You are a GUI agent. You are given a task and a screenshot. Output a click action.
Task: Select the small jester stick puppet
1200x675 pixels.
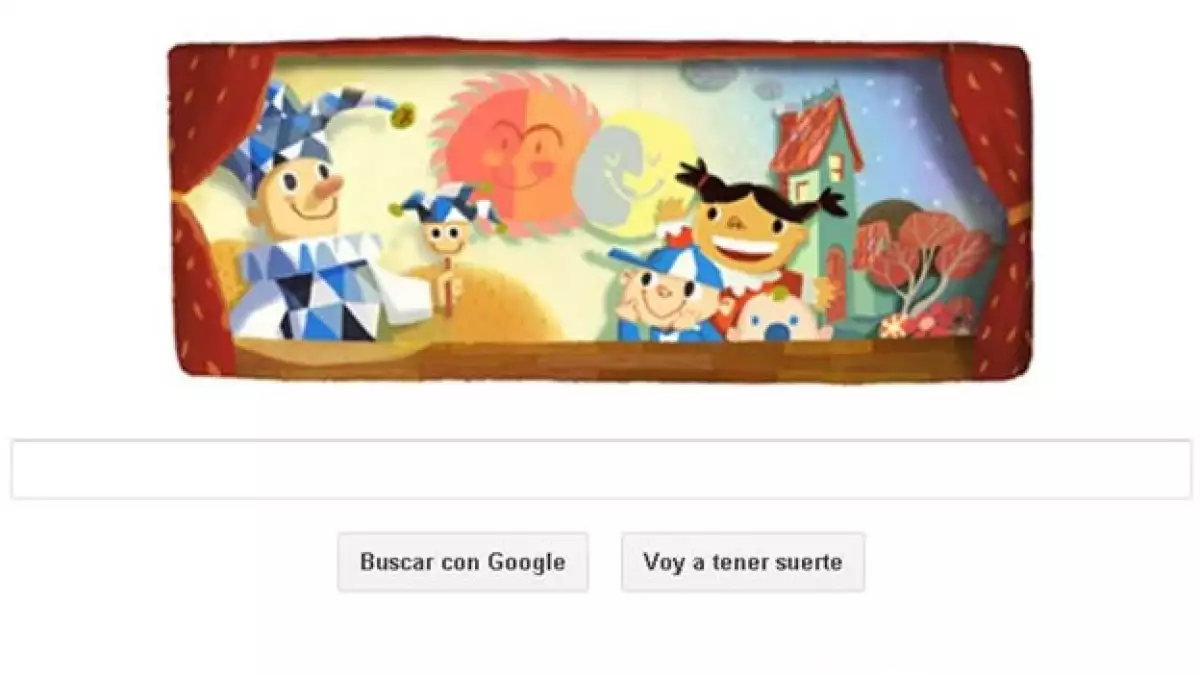(447, 238)
